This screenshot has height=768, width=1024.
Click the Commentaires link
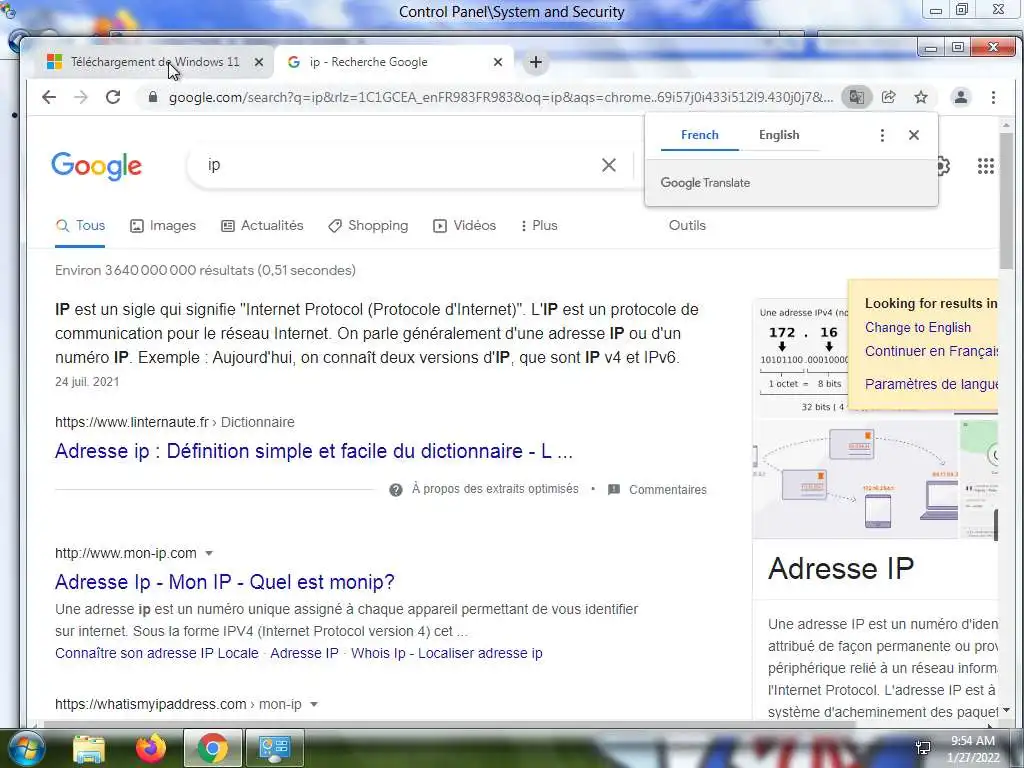[667, 490]
